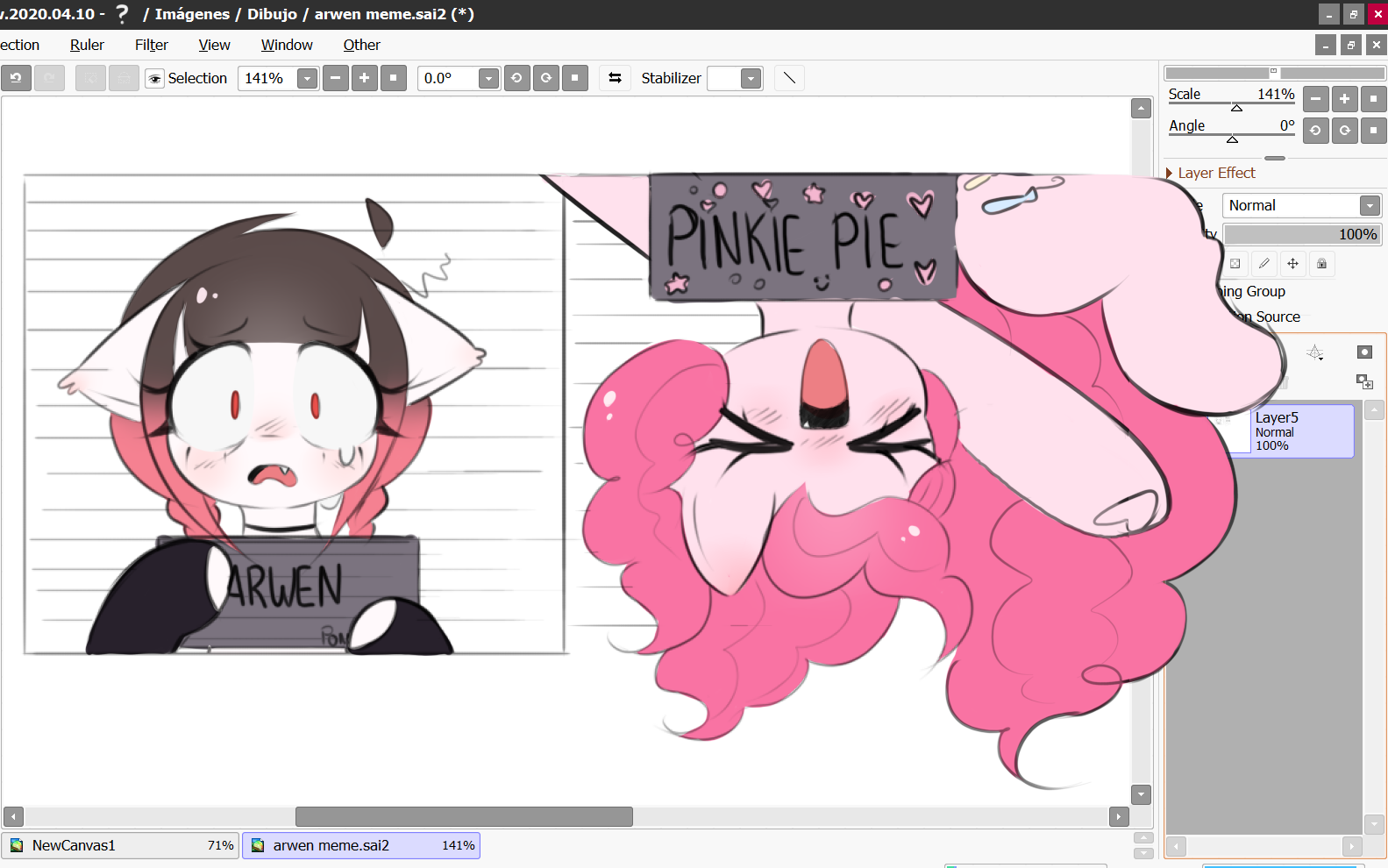Open the Stabilizer level dropdown
The height and width of the screenshot is (868, 1388).
tap(751, 78)
